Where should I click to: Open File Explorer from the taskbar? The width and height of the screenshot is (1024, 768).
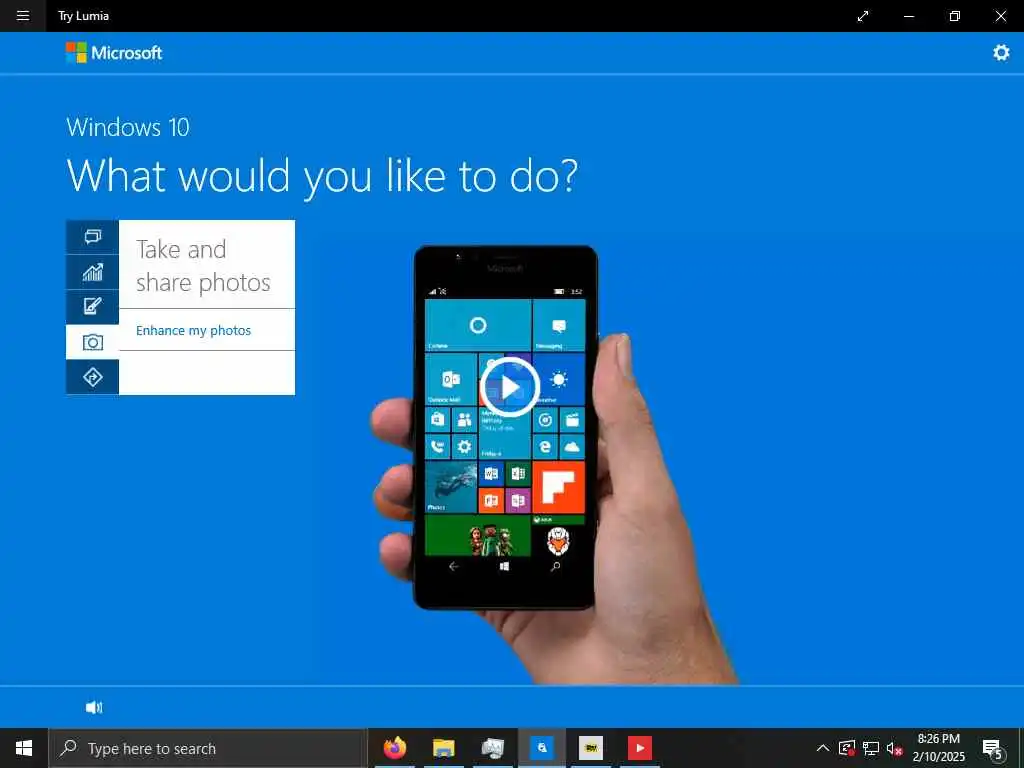[x=443, y=748]
